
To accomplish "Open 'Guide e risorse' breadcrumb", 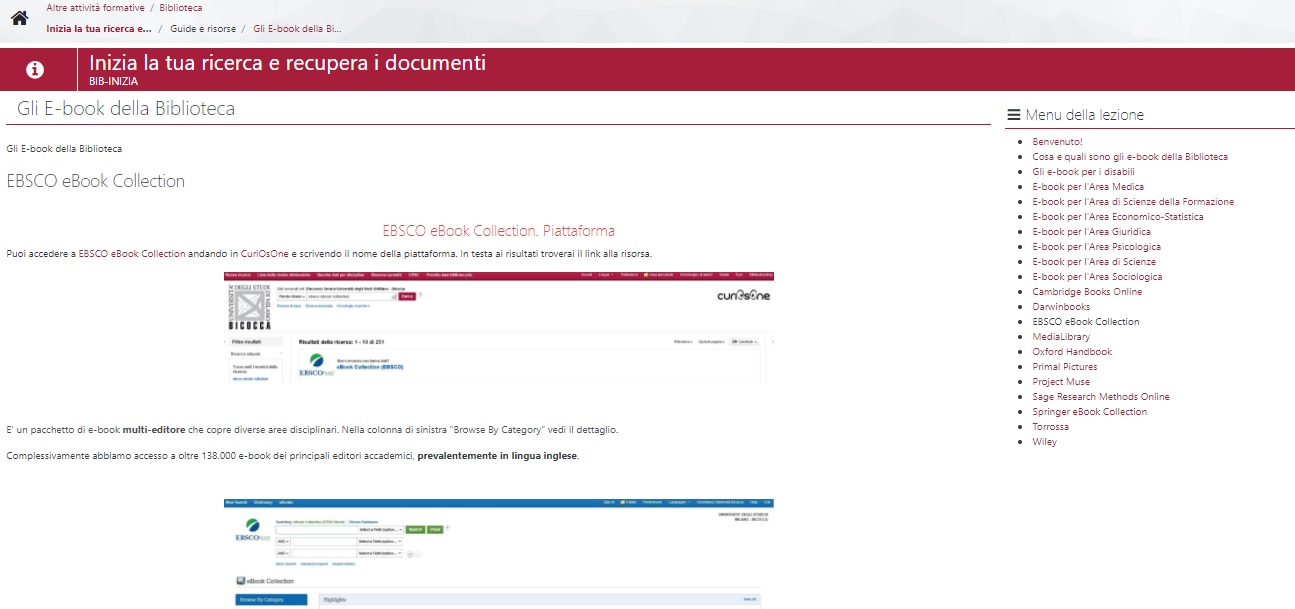I will (203, 29).
